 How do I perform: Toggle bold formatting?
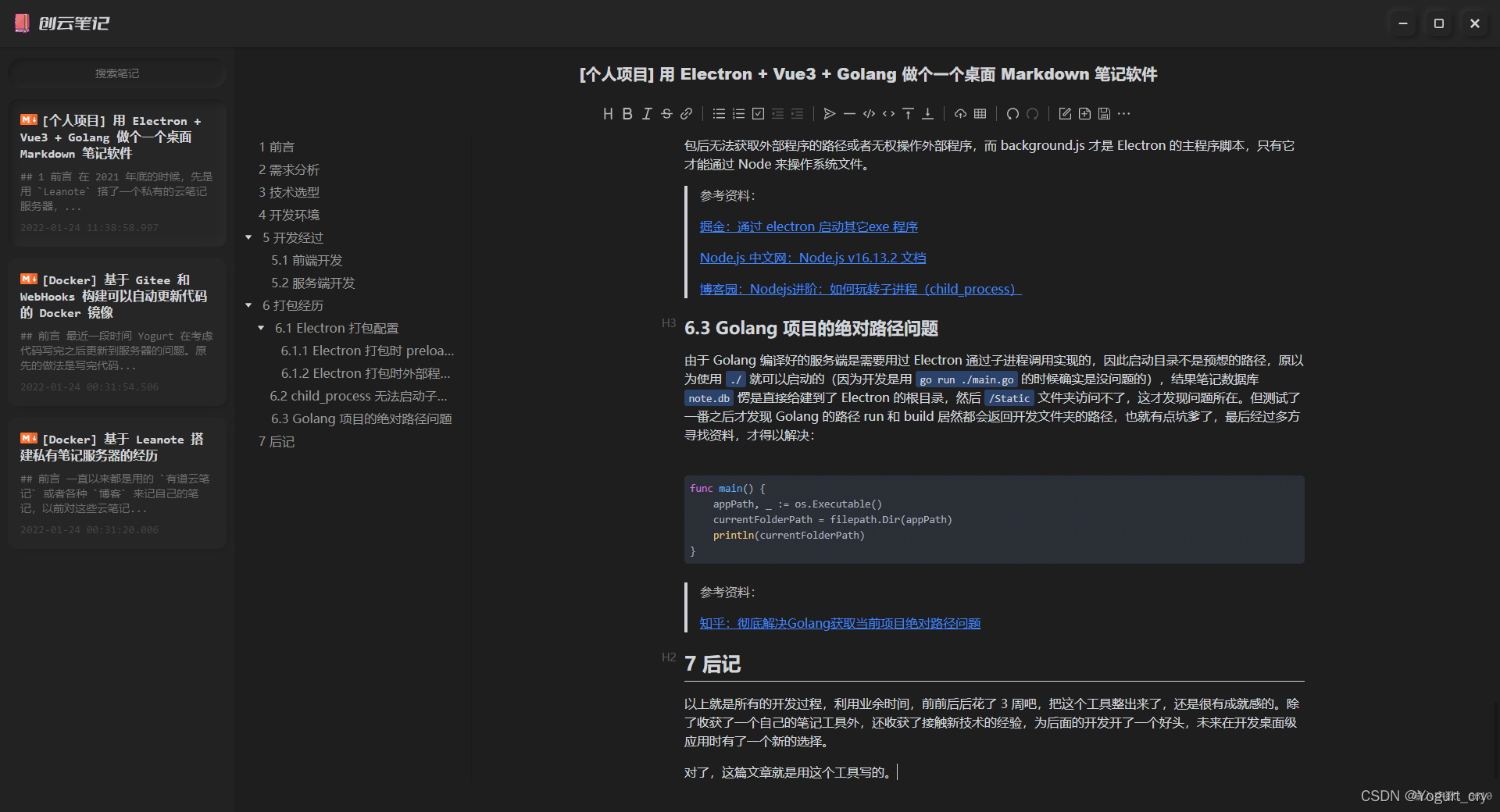coord(627,113)
